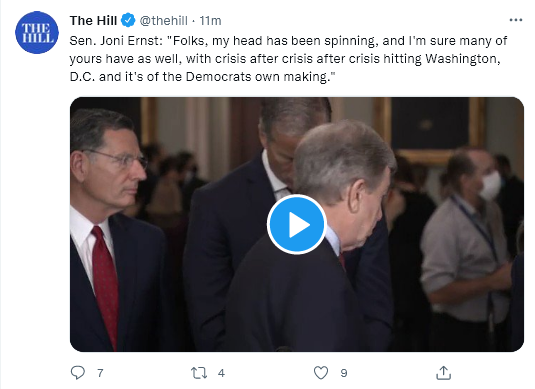Click the blue verified checkmark badge
Screen dimensions: 535x389
(x=128, y=20)
